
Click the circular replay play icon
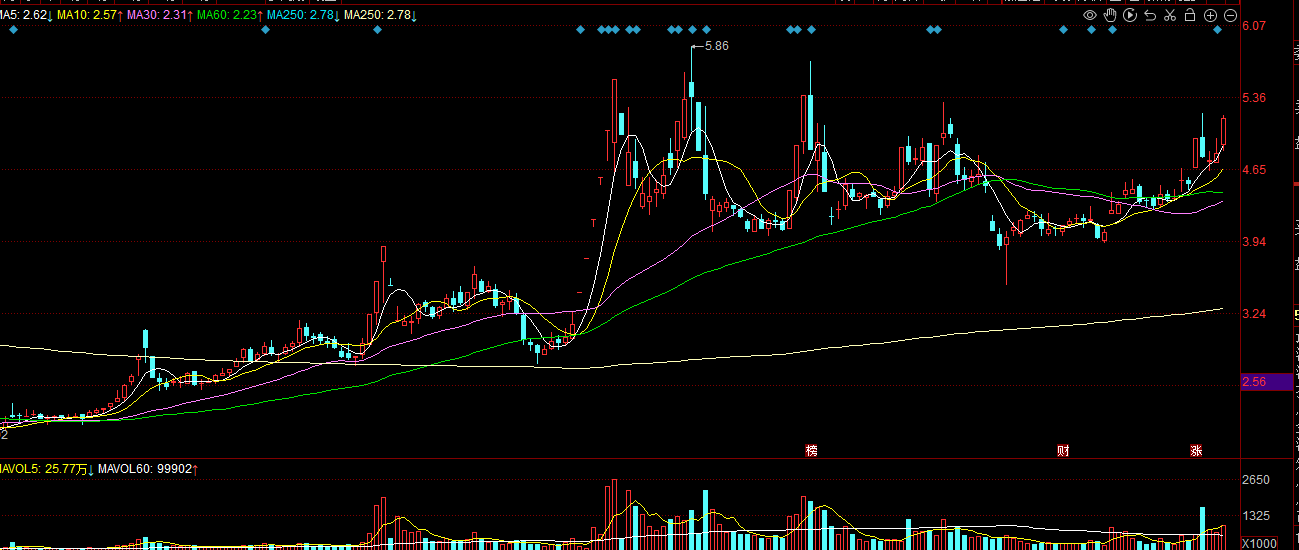click(x=1130, y=16)
